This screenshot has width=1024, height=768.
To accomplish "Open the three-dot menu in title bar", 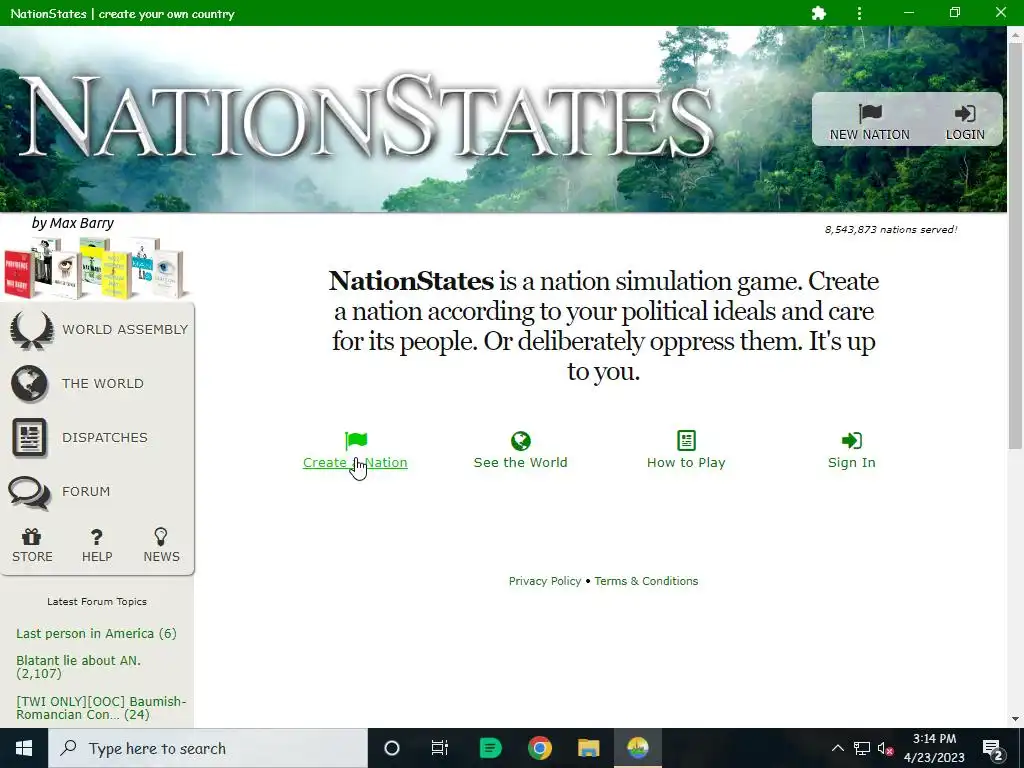I will 859,13.
